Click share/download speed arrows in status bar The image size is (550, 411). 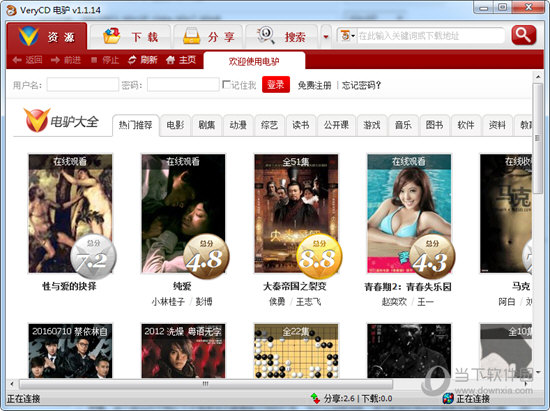[x=315, y=398]
